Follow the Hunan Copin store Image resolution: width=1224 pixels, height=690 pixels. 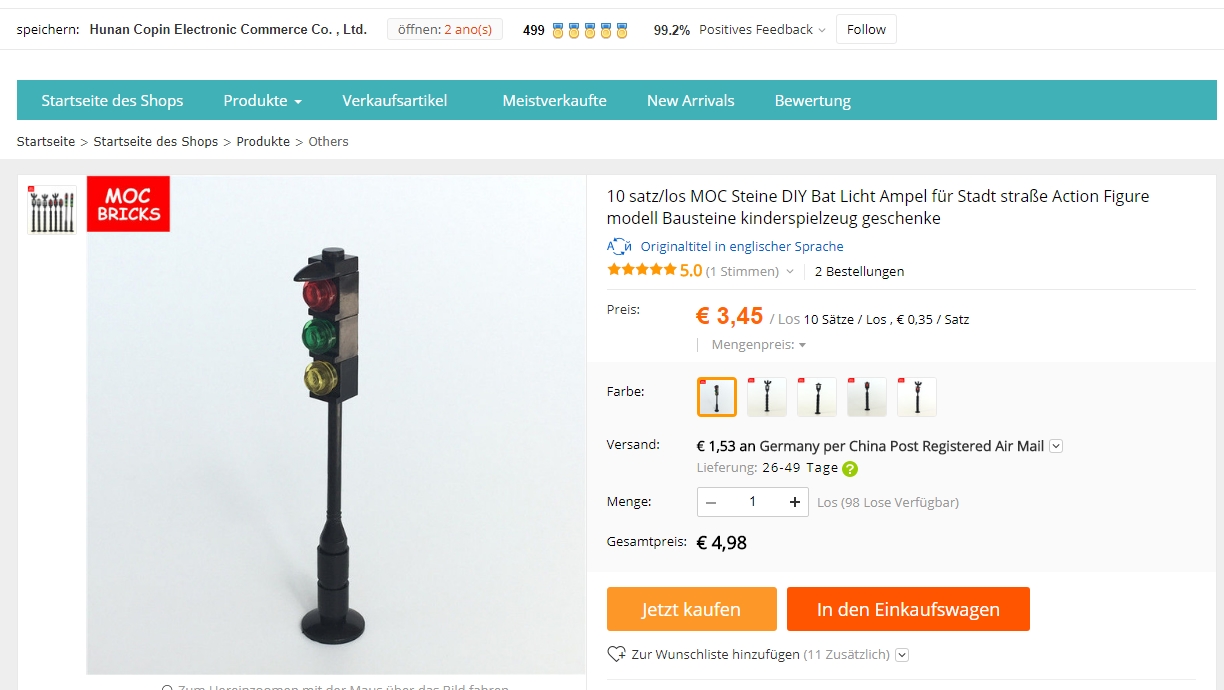pyautogui.click(x=866, y=30)
